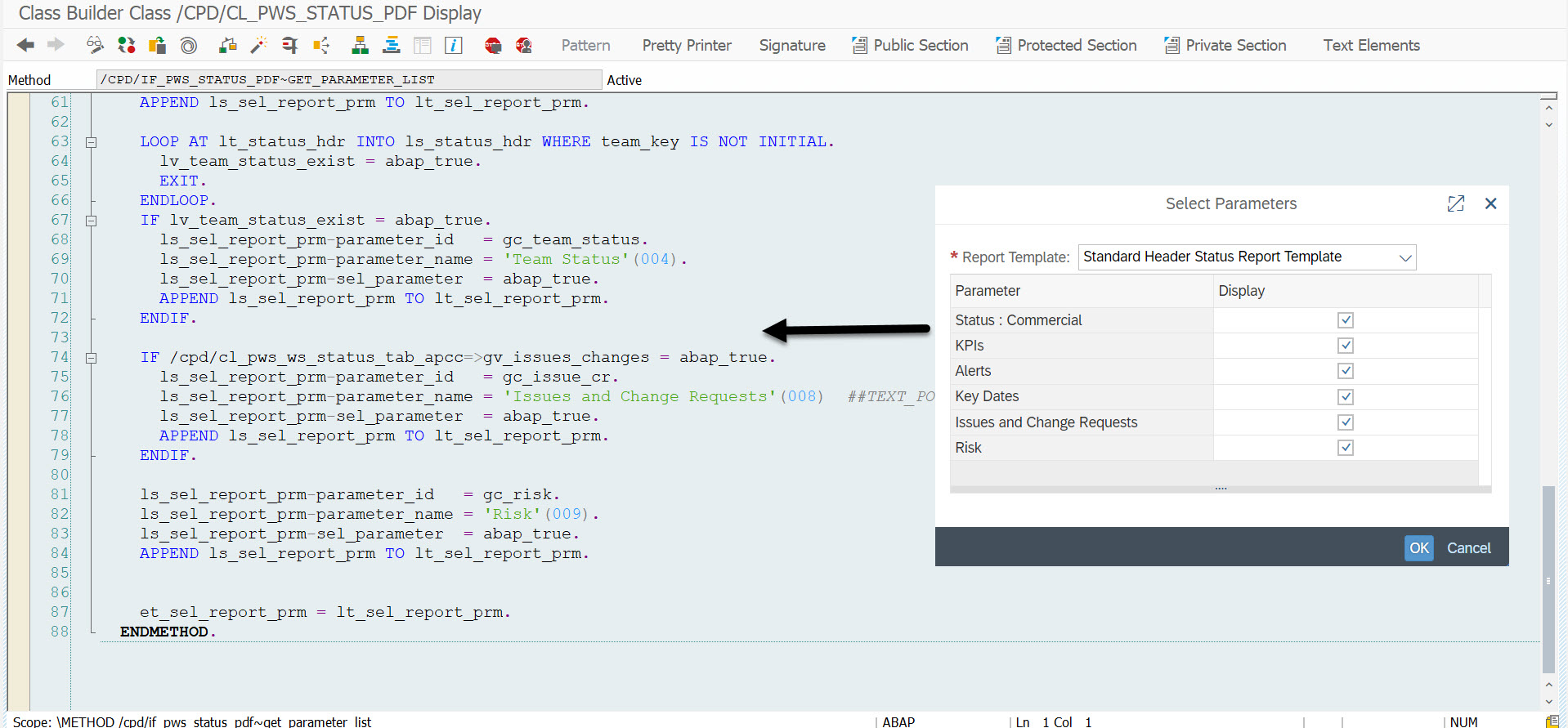Open Text Elements
The image size is (1568, 728).
coord(1371,46)
